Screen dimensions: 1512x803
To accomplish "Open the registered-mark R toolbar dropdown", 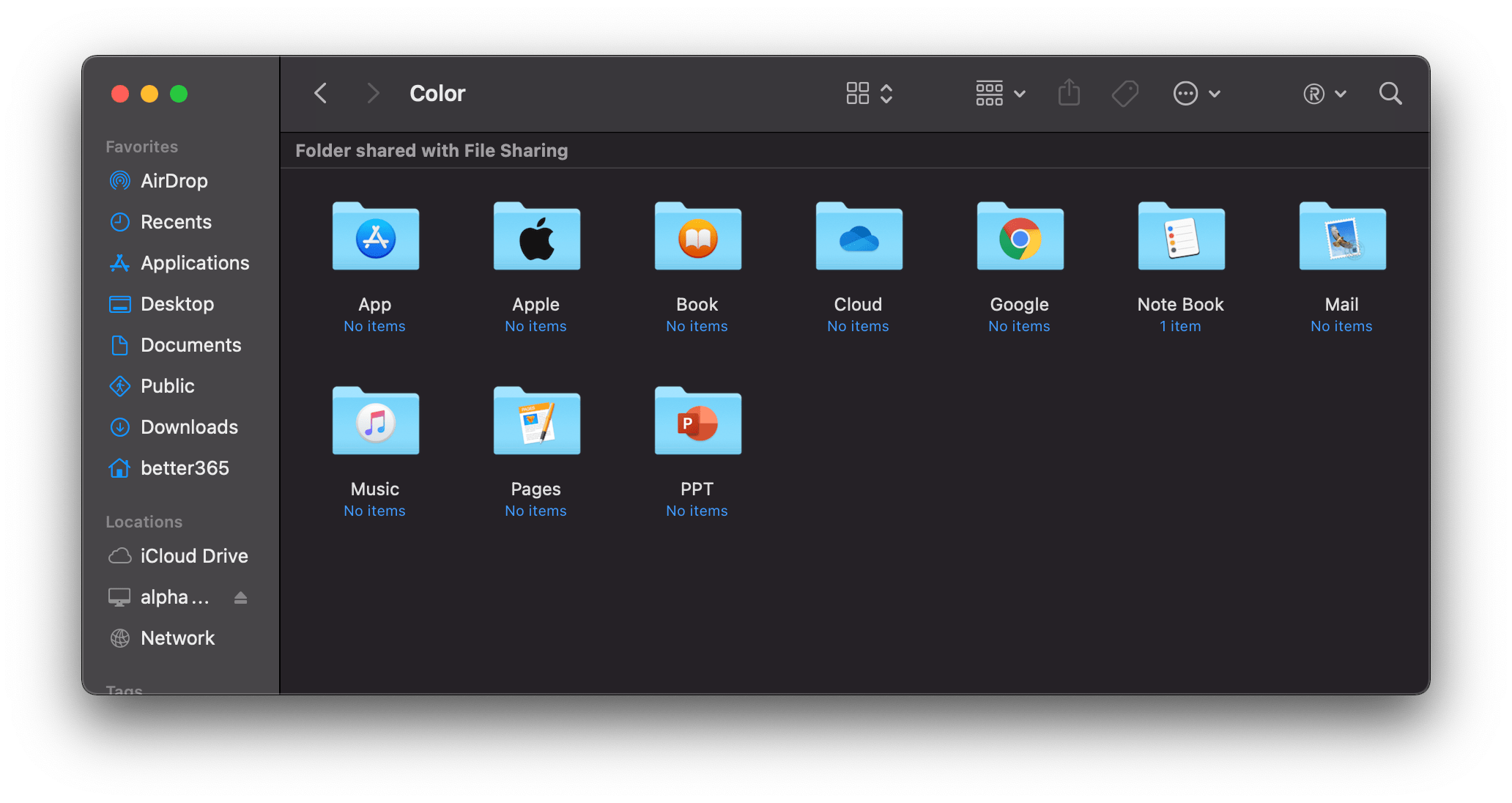I will [x=1324, y=93].
